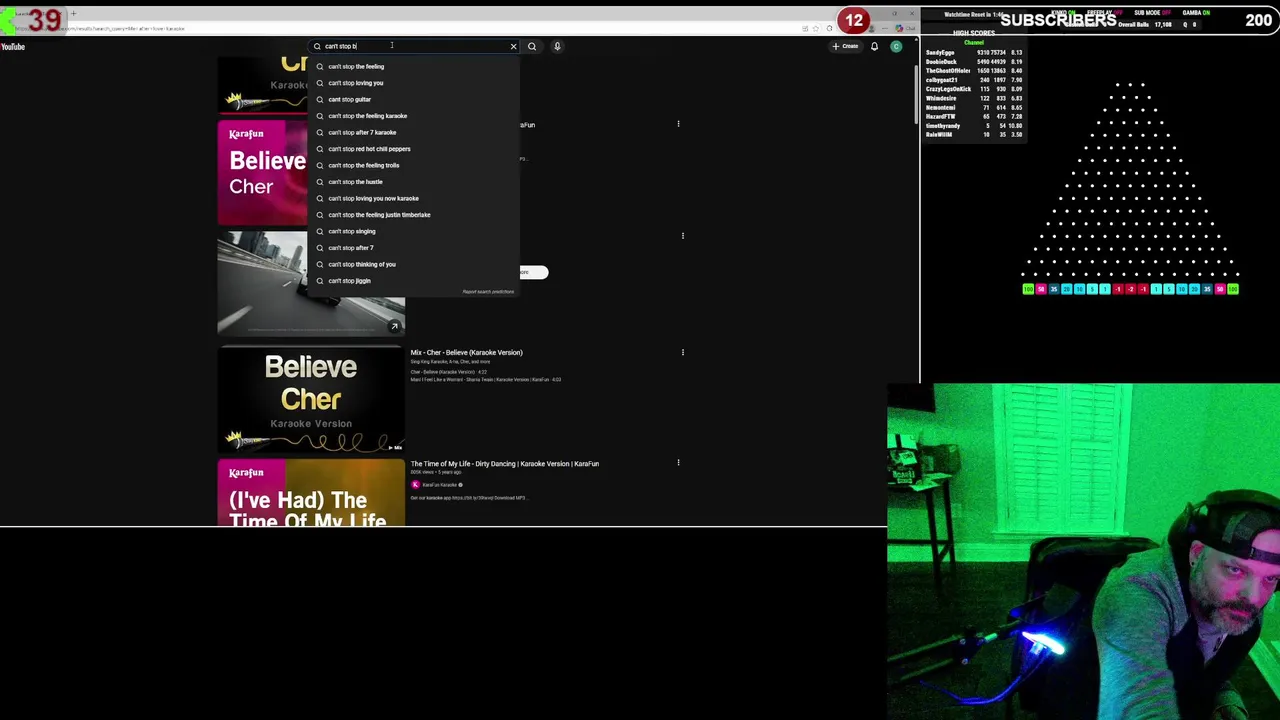Click the KaraFun Karaoke channel name
This screenshot has width=1280, height=720.
[x=439, y=485]
